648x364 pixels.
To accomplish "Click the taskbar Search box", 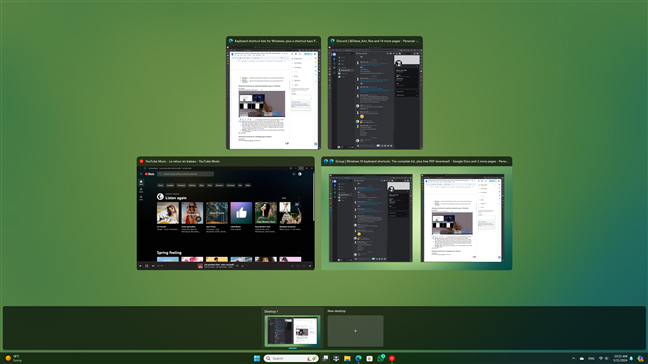I will [291, 358].
